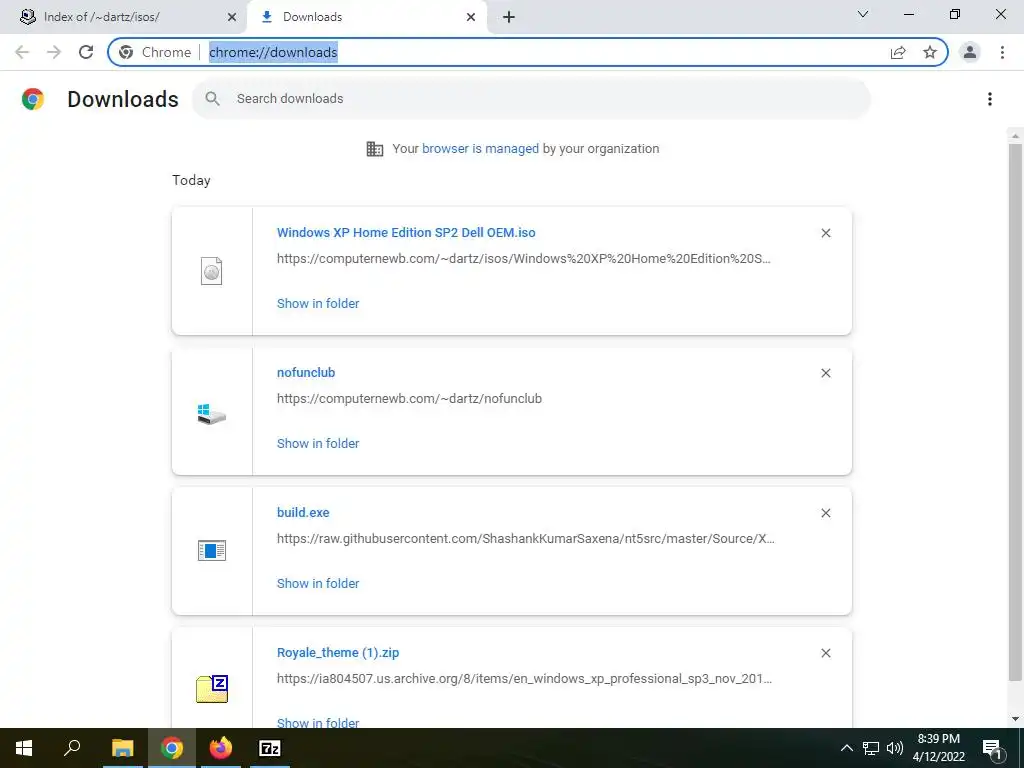
Task: Click the archive.org Royale_theme source URL
Action: click(524, 679)
